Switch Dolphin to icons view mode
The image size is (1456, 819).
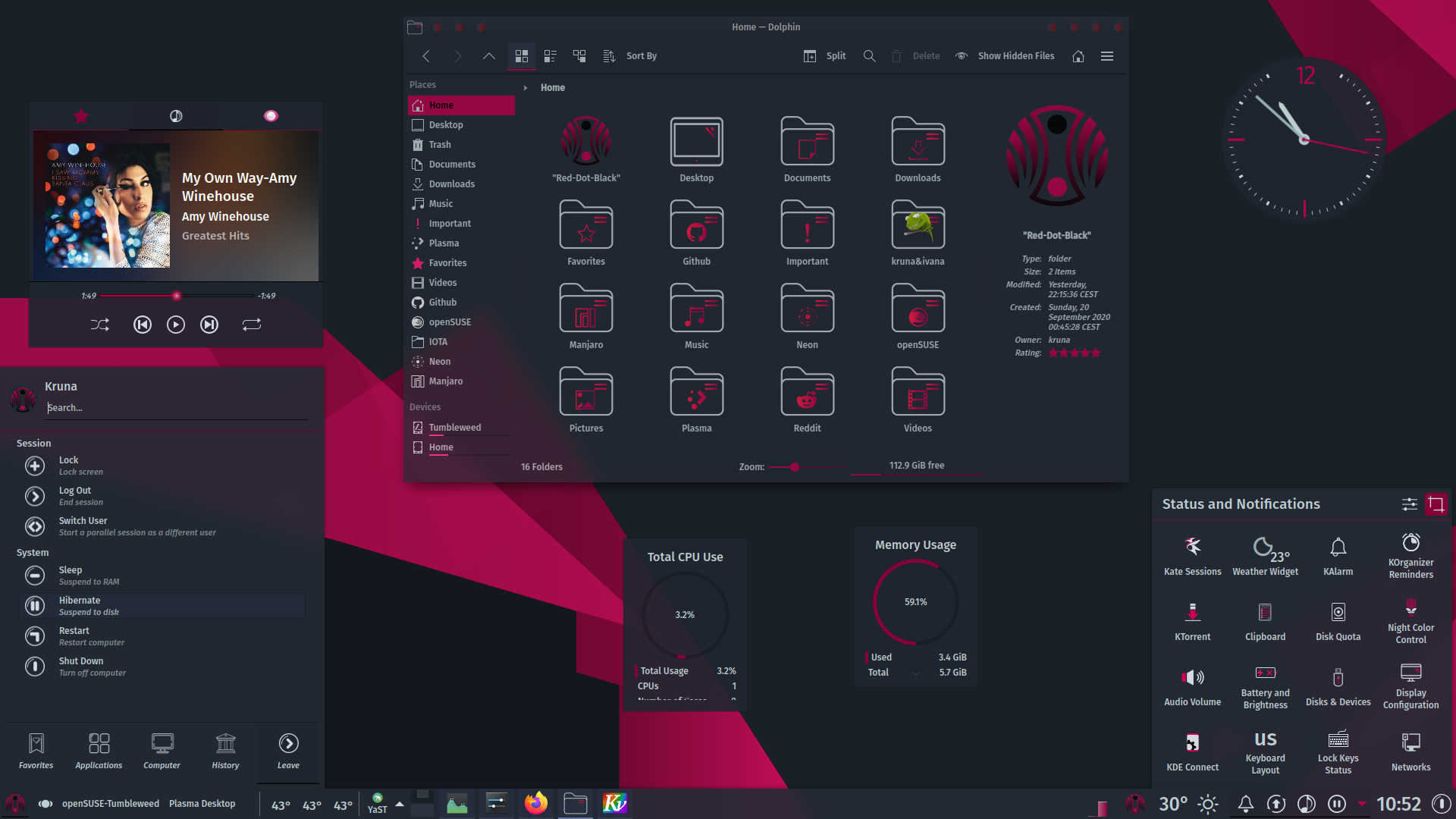tap(522, 56)
